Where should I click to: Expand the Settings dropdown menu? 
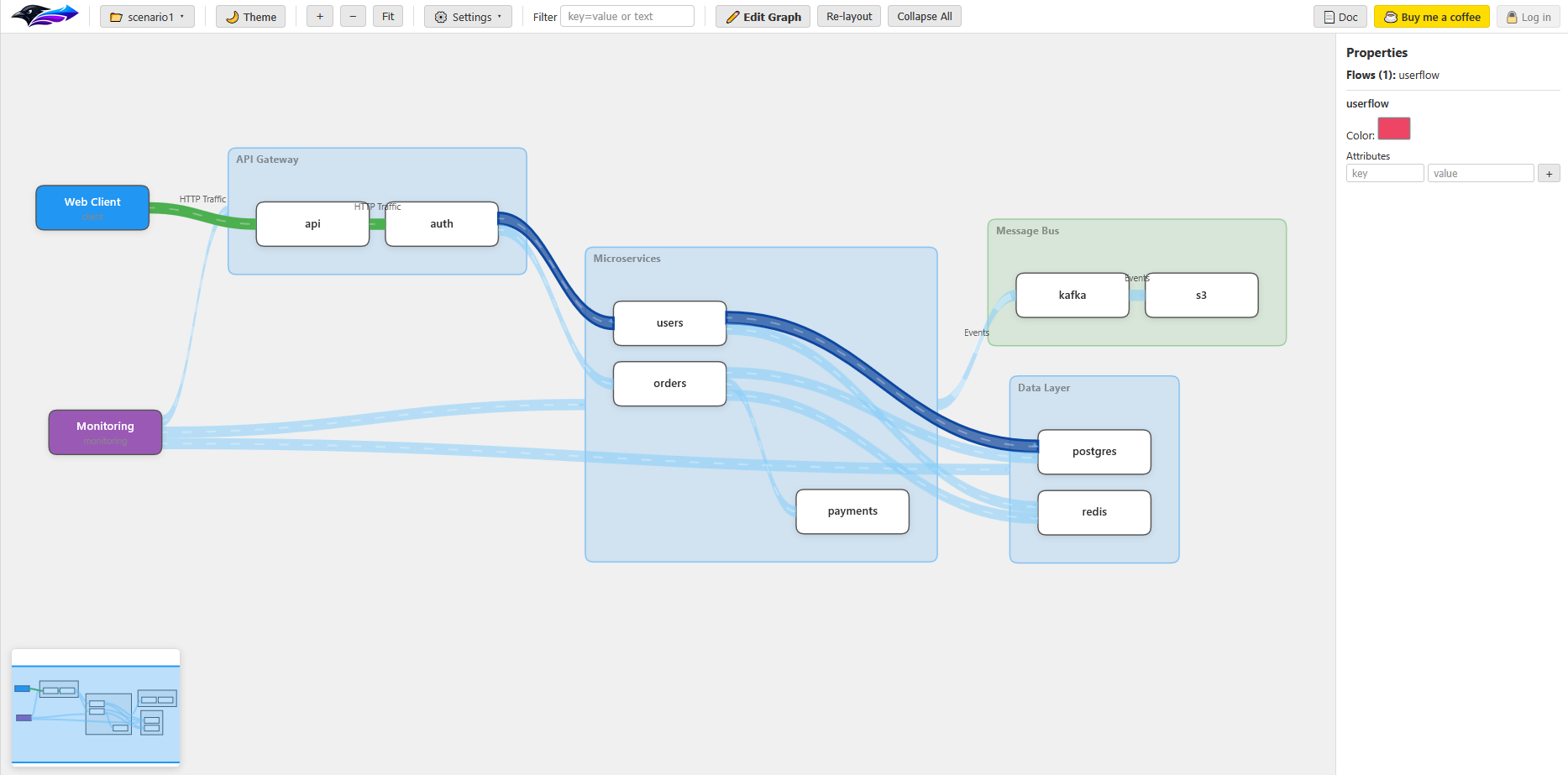[x=468, y=17]
